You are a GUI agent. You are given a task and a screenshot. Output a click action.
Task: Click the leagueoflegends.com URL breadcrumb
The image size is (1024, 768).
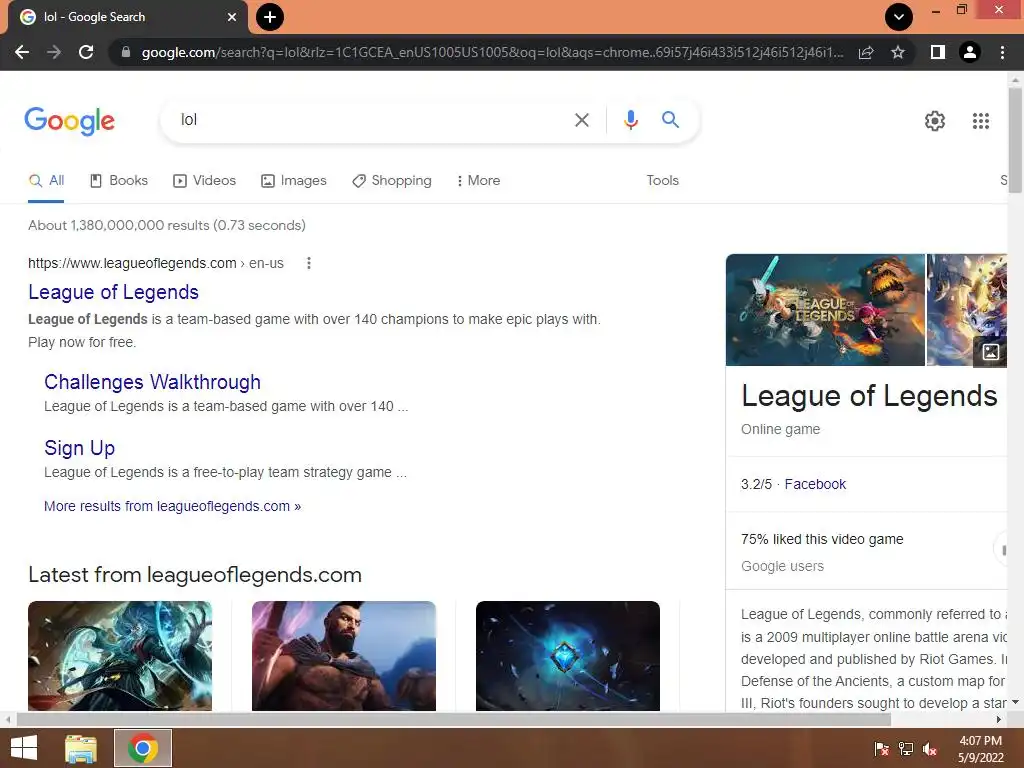point(156,263)
